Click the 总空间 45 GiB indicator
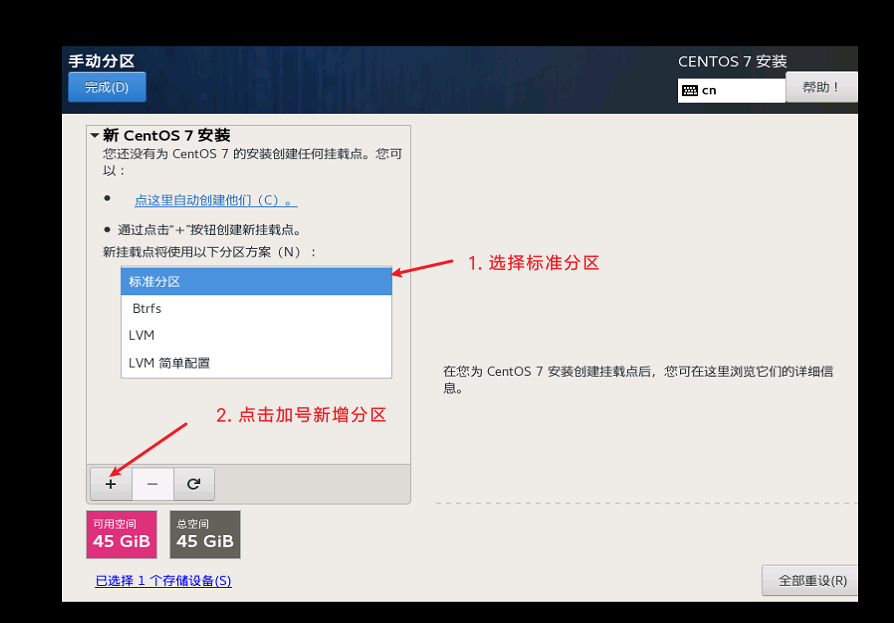 click(205, 535)
